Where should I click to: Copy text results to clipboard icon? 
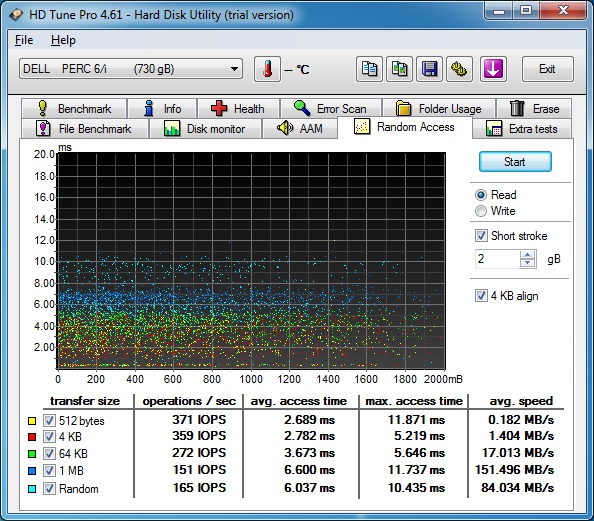click(x=369, y=69)
